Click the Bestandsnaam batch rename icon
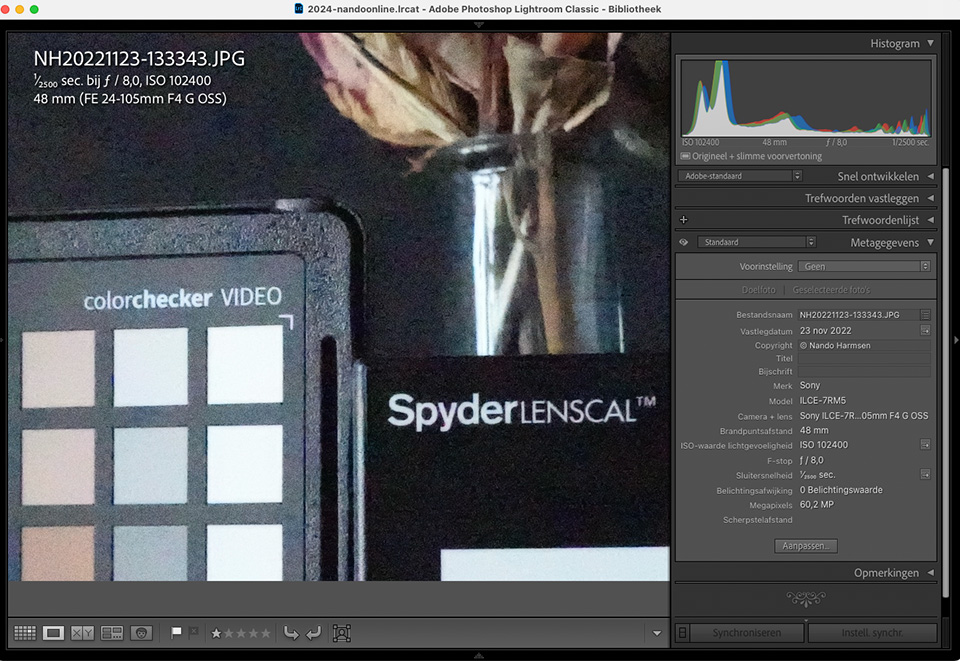Image resolution: width=960 pixels, height=661 pixels. pyautogui.click(x=925, y=315)
